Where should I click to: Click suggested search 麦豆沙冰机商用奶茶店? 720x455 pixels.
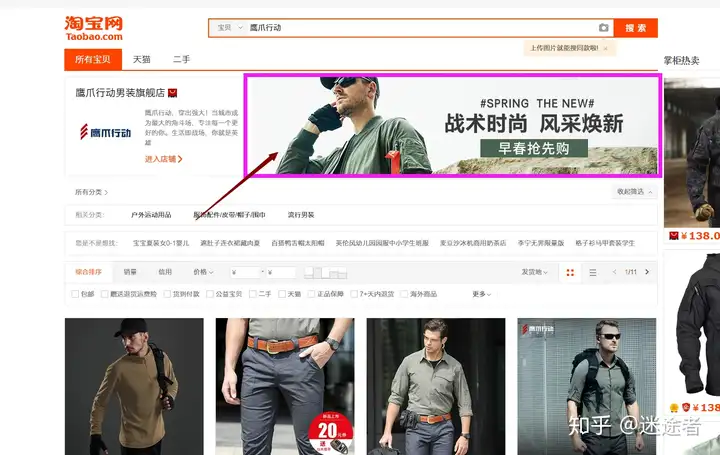pyautogui.click(x=473, y=243)
